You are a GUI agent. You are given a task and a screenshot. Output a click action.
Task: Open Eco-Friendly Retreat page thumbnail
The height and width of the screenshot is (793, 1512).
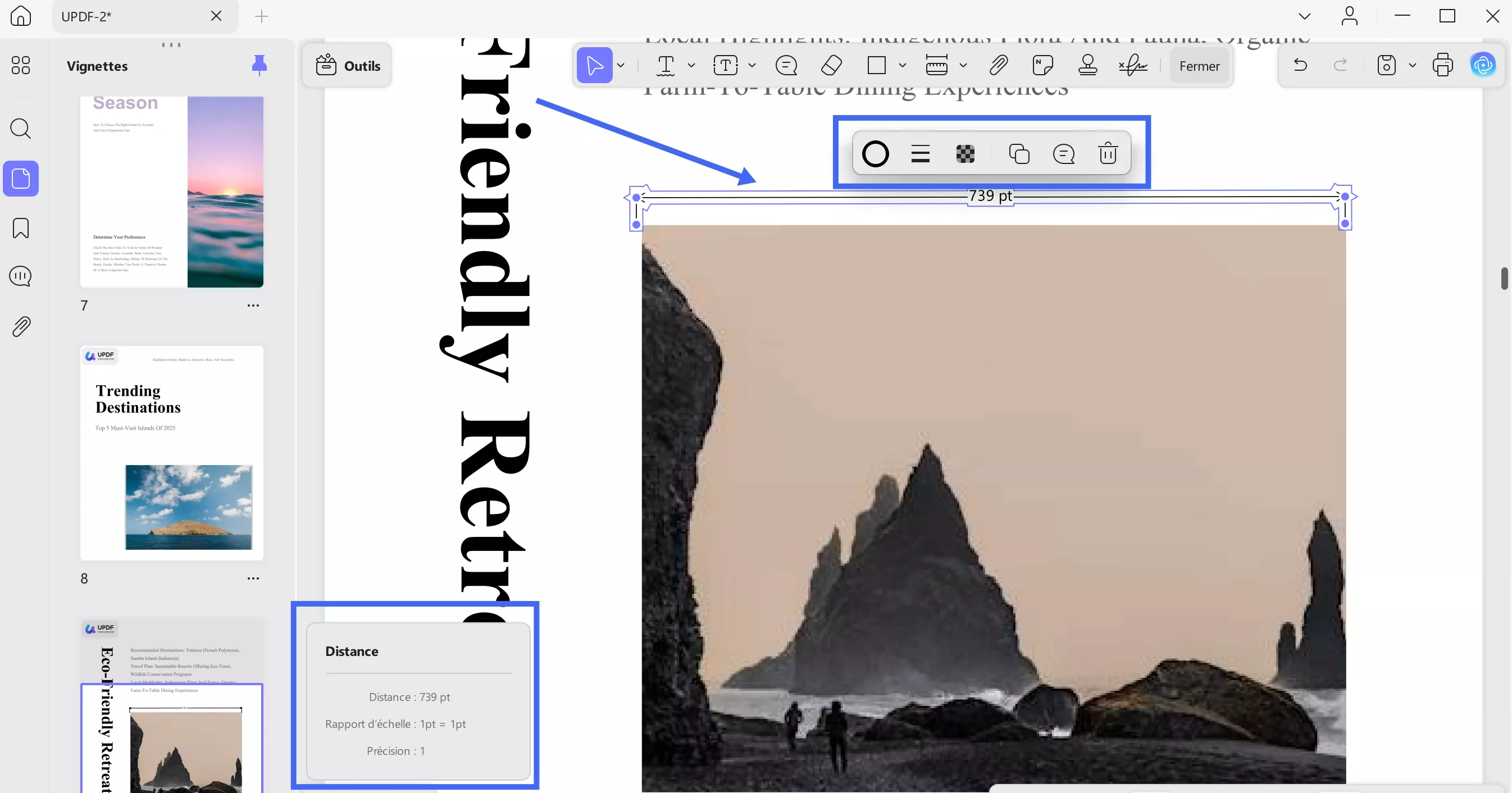(171, 707)
